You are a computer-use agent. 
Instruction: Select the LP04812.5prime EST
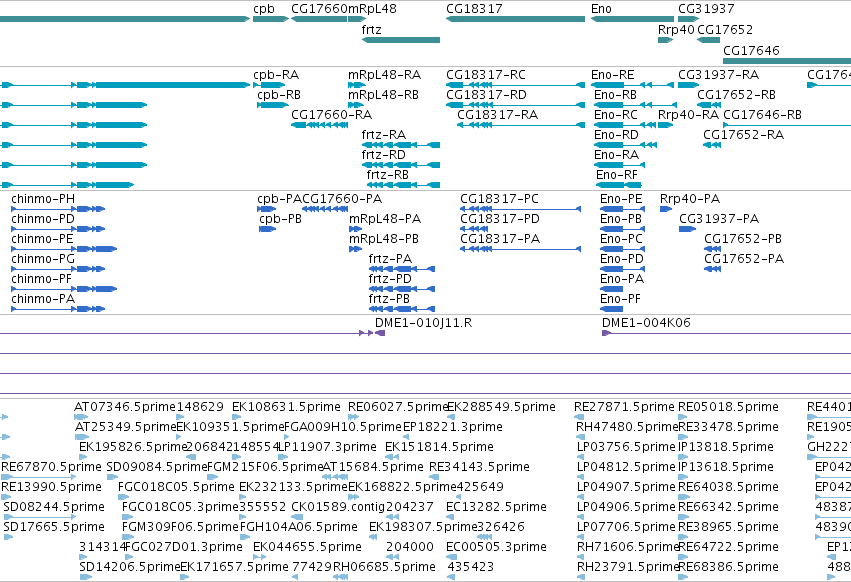[x=581, y=477]
